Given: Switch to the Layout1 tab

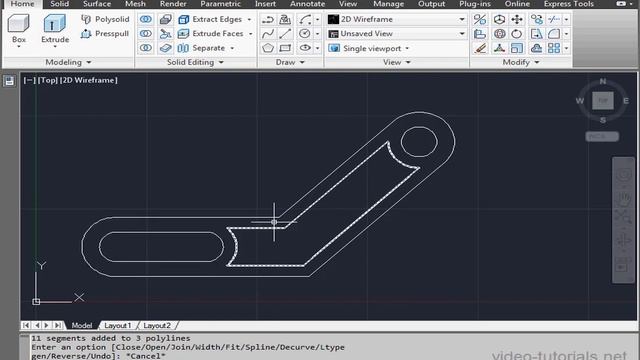Looking at the screenshot, I should pos(118,325).
